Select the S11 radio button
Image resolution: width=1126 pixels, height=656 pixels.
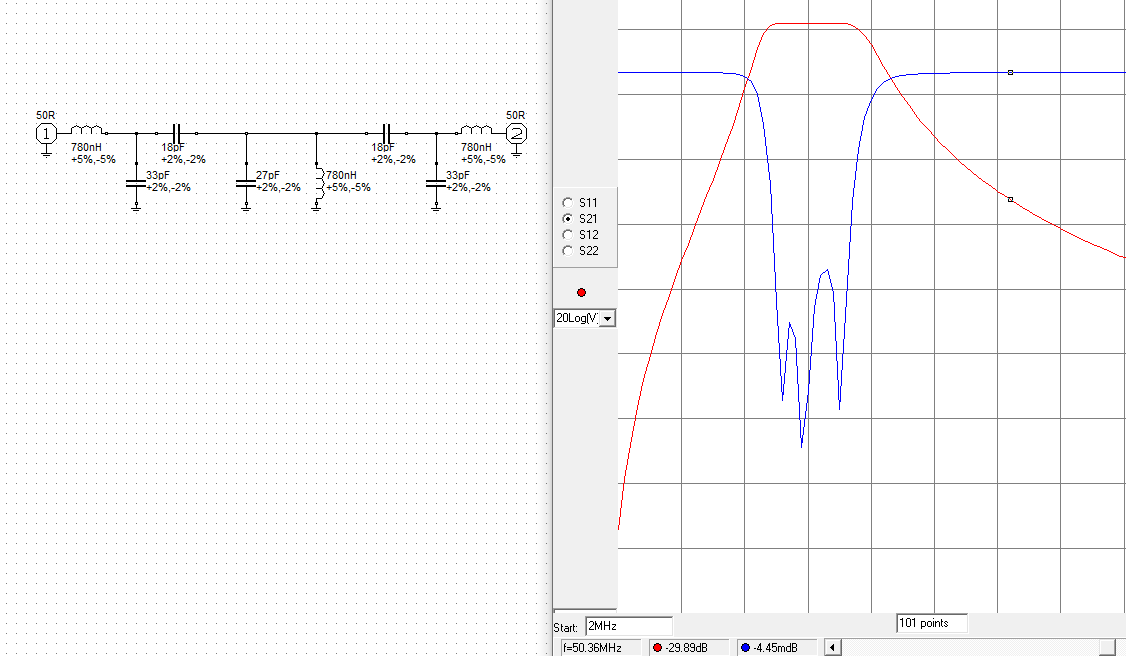[x=568, y=202]
